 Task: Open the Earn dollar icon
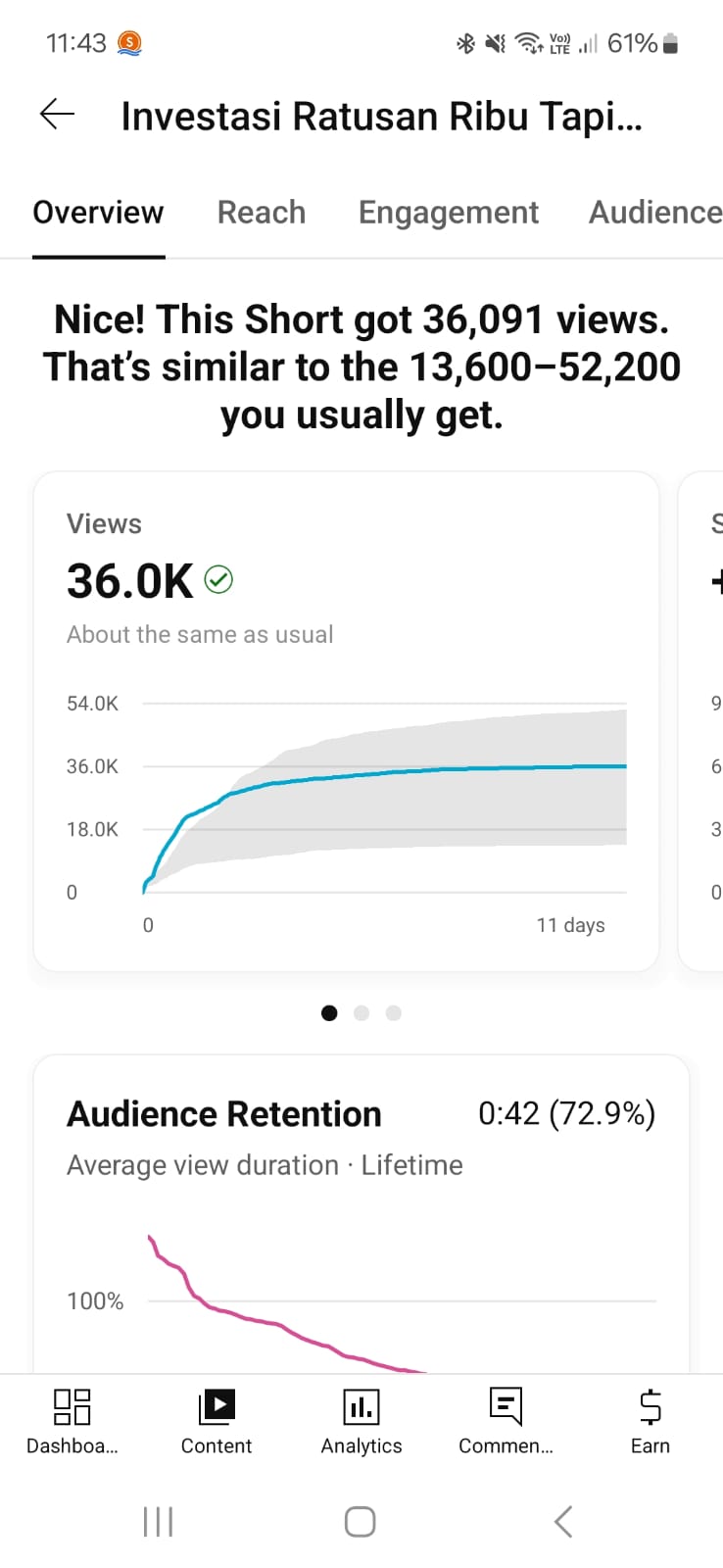click(x=650, y=1407)
